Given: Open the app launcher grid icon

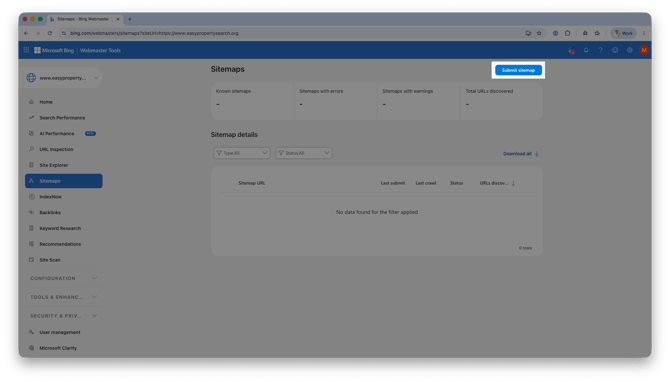Looking at the screenshot, I should [26, 50].
